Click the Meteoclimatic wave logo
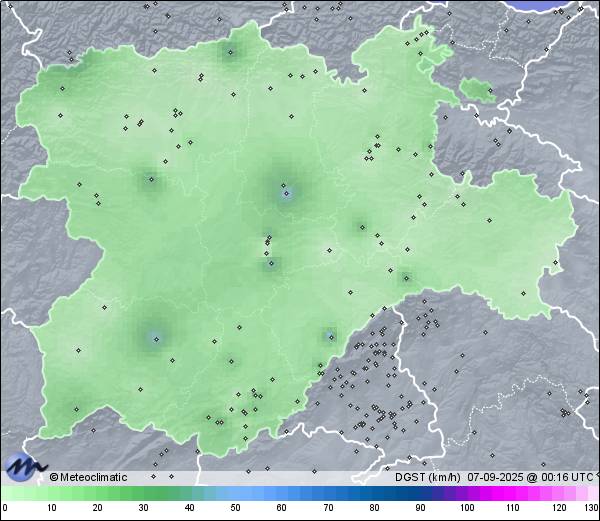Image resolution: width=600 pixels, height=521 pixels. tap(25, 467)
